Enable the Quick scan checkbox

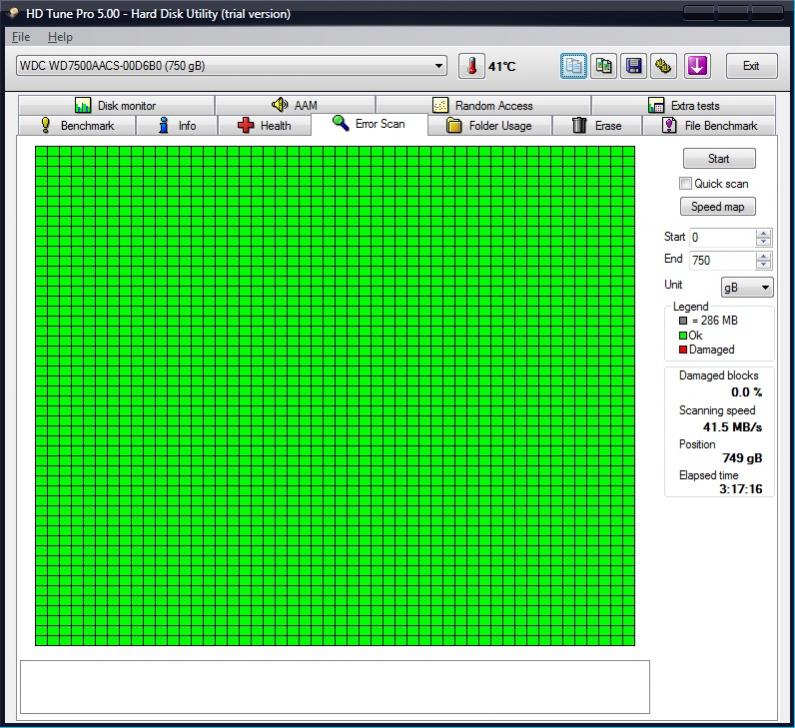tap(685, 184)
